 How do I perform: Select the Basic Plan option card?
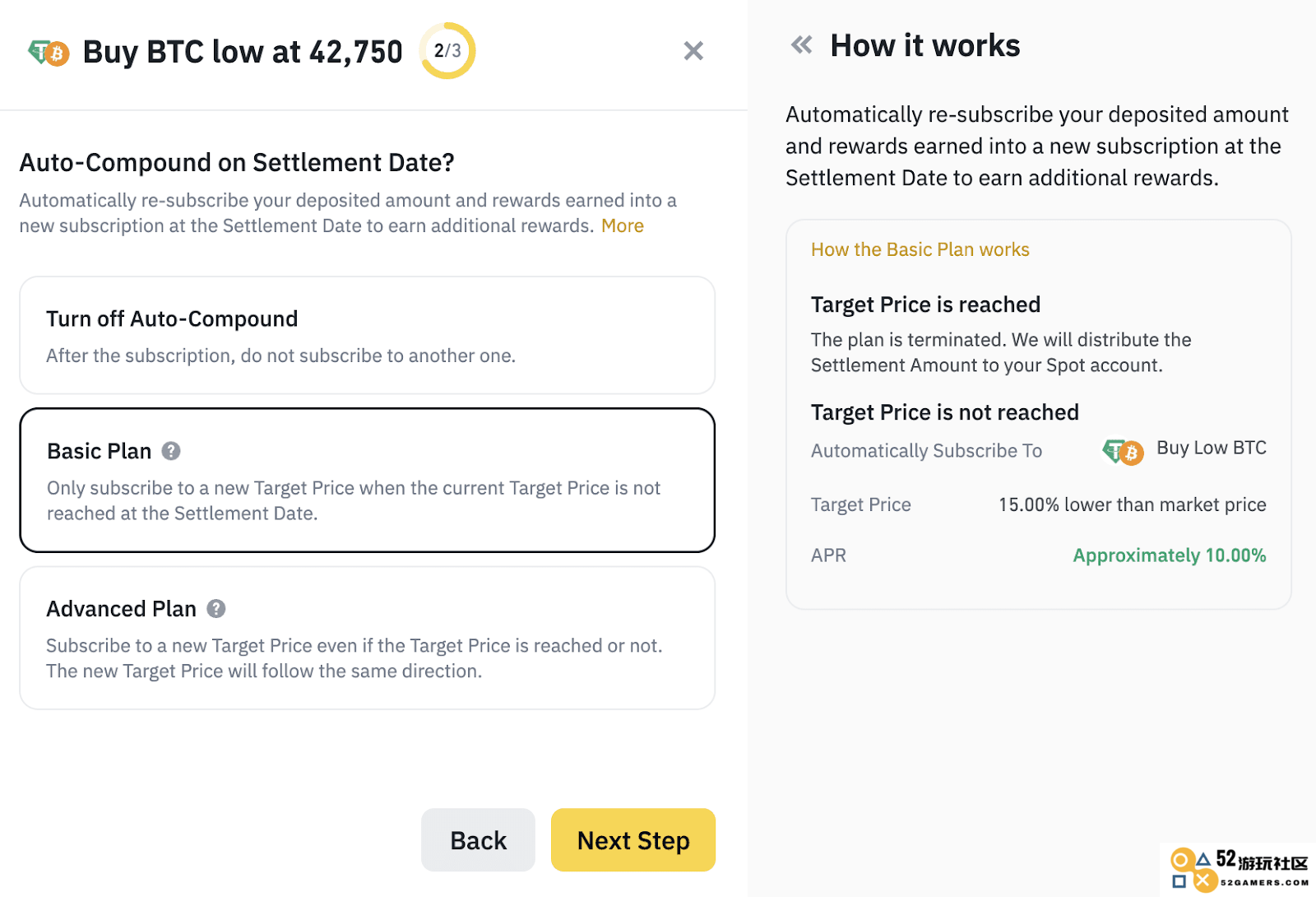coord(367,480)
